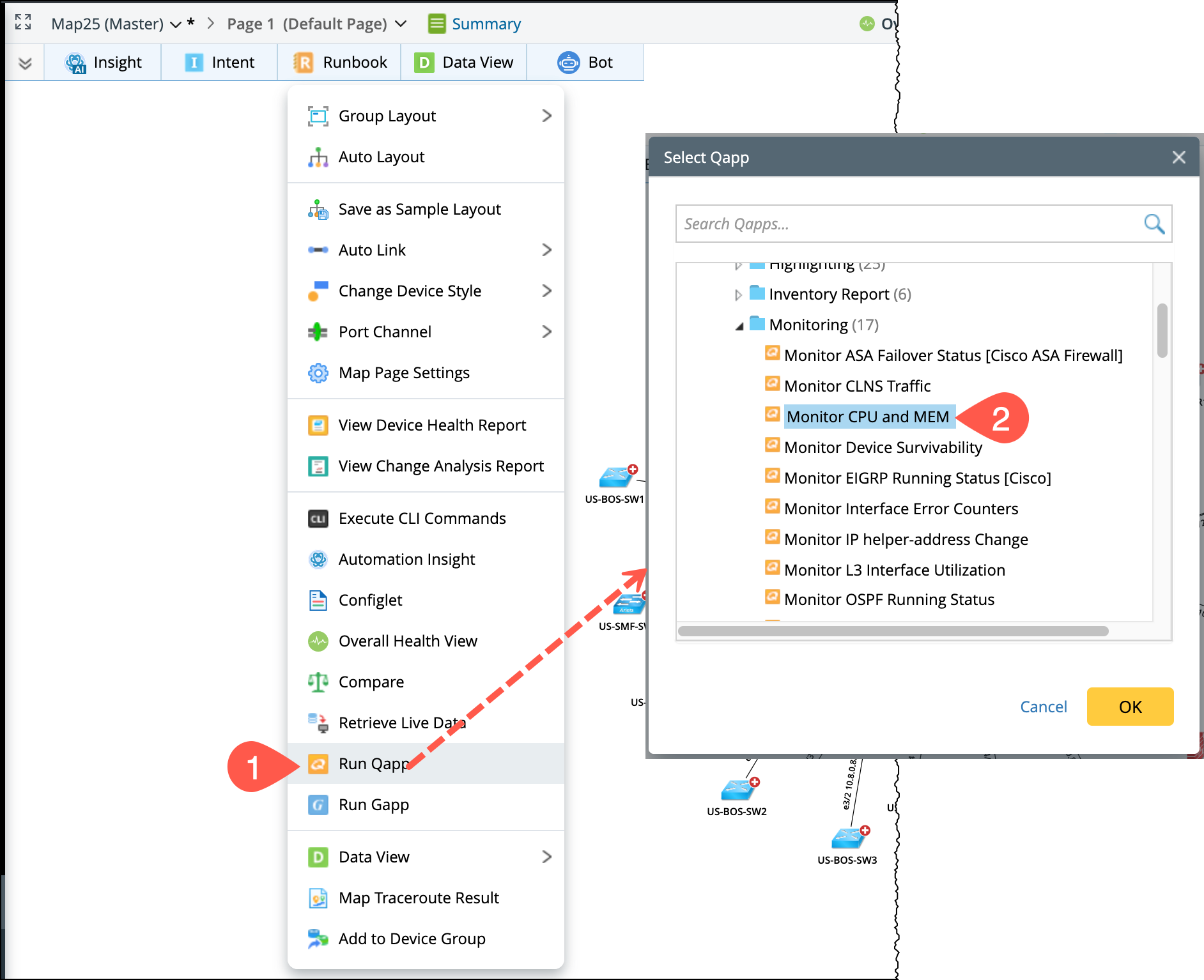
Task: Click the Overall Health View icon
Action: tap(318, 641)
